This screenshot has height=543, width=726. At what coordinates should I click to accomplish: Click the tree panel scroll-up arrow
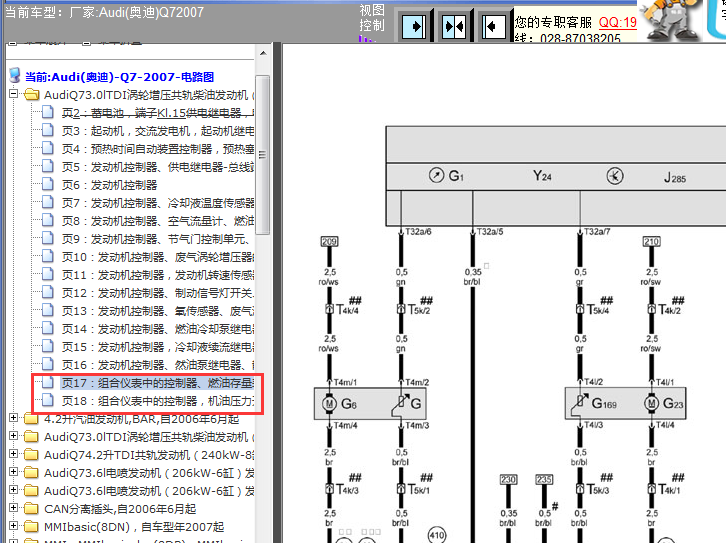(263, 53)
